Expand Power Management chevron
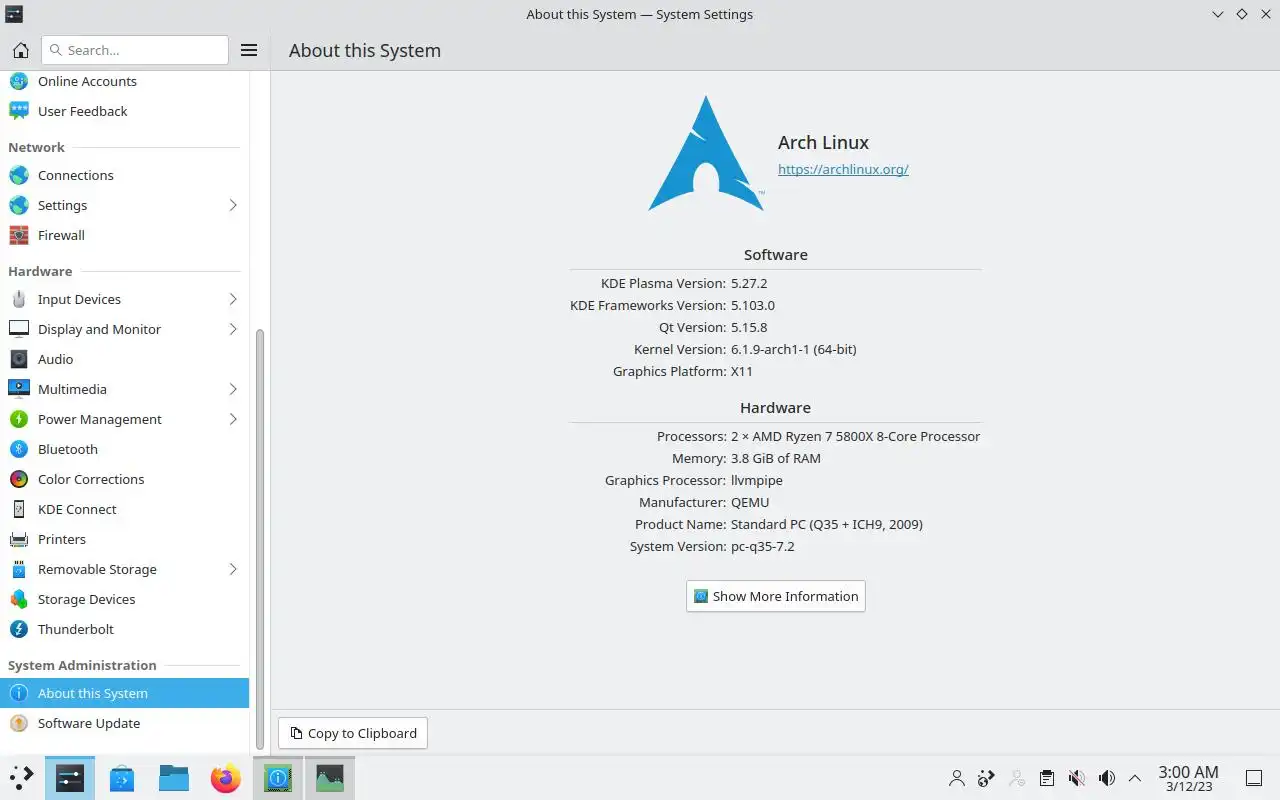The width and height of the screenshot is (1280, 800). (x=233, y=419)
